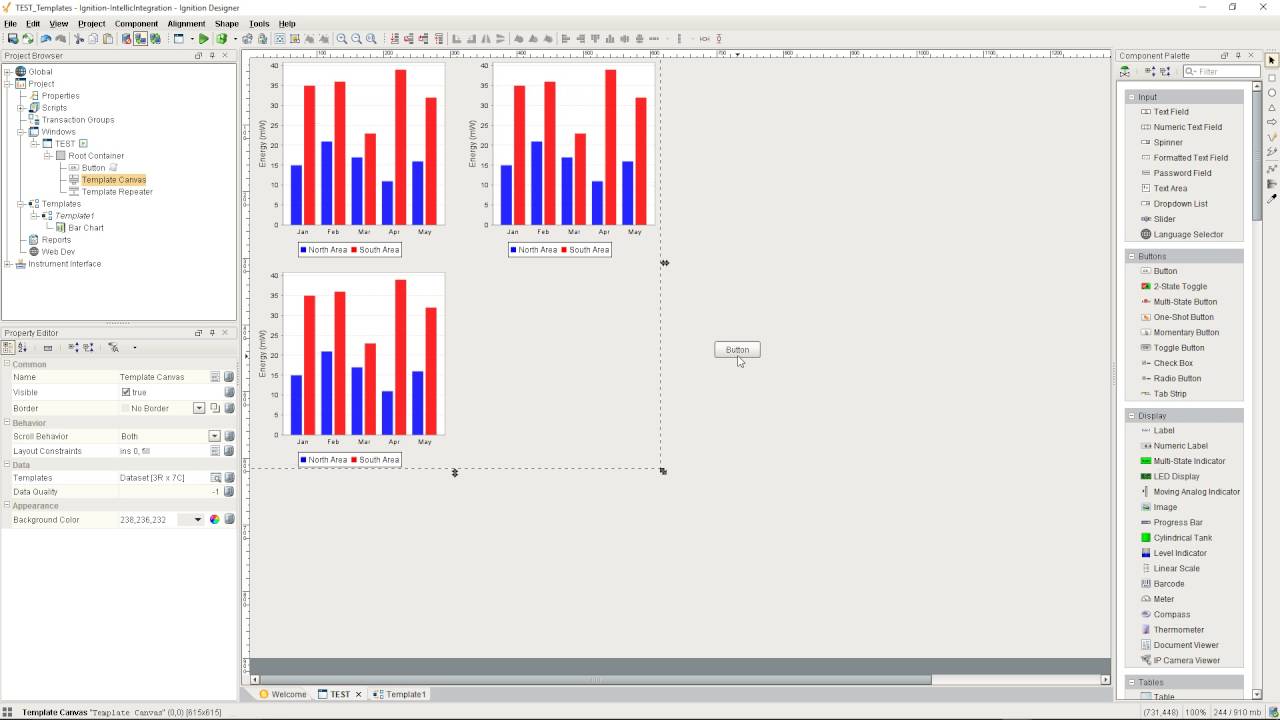Collapse the Display palette section

click(x=1132, y=415)
